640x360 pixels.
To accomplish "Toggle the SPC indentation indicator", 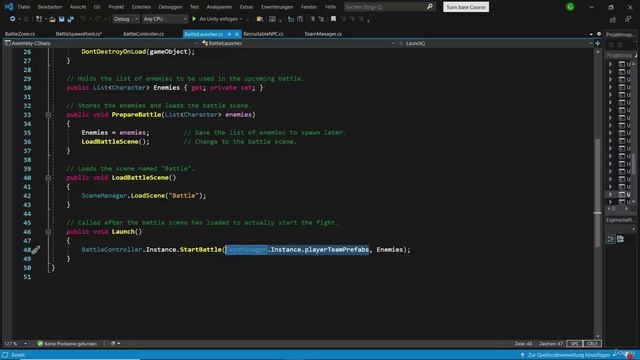I will 574,344.
